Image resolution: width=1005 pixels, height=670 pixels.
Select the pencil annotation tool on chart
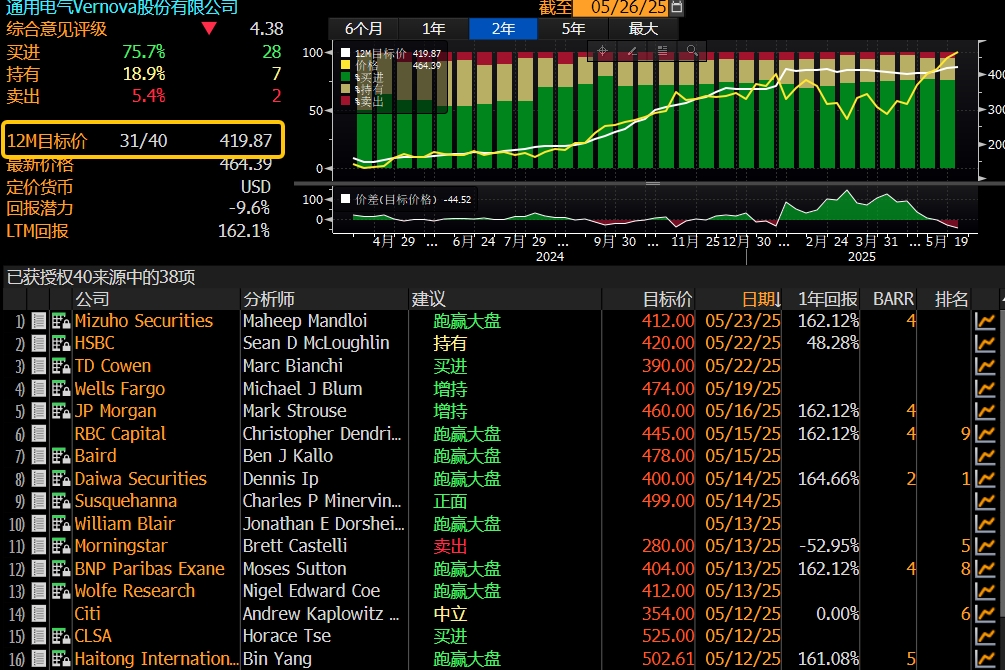click(x=632, y=51)
